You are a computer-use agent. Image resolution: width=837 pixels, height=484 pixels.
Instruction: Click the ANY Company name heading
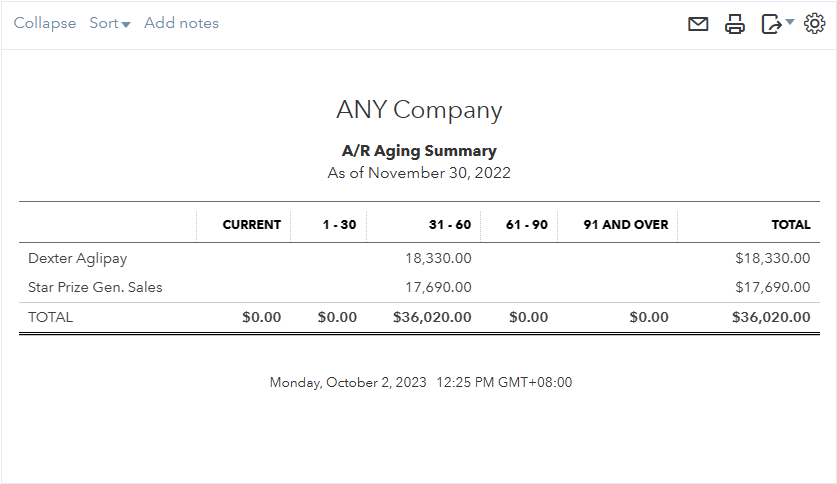click(419, 110)
